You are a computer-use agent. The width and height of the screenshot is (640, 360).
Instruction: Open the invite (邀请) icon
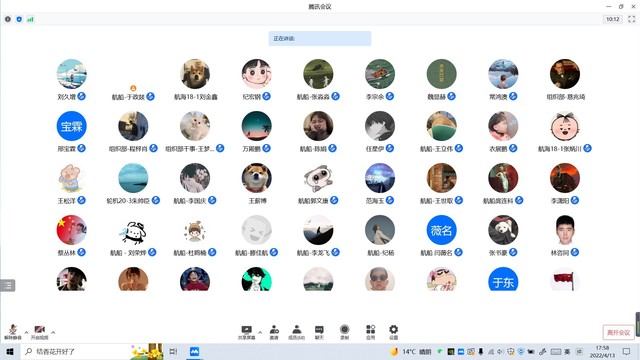pyautogui.click(x=274, y=333)
